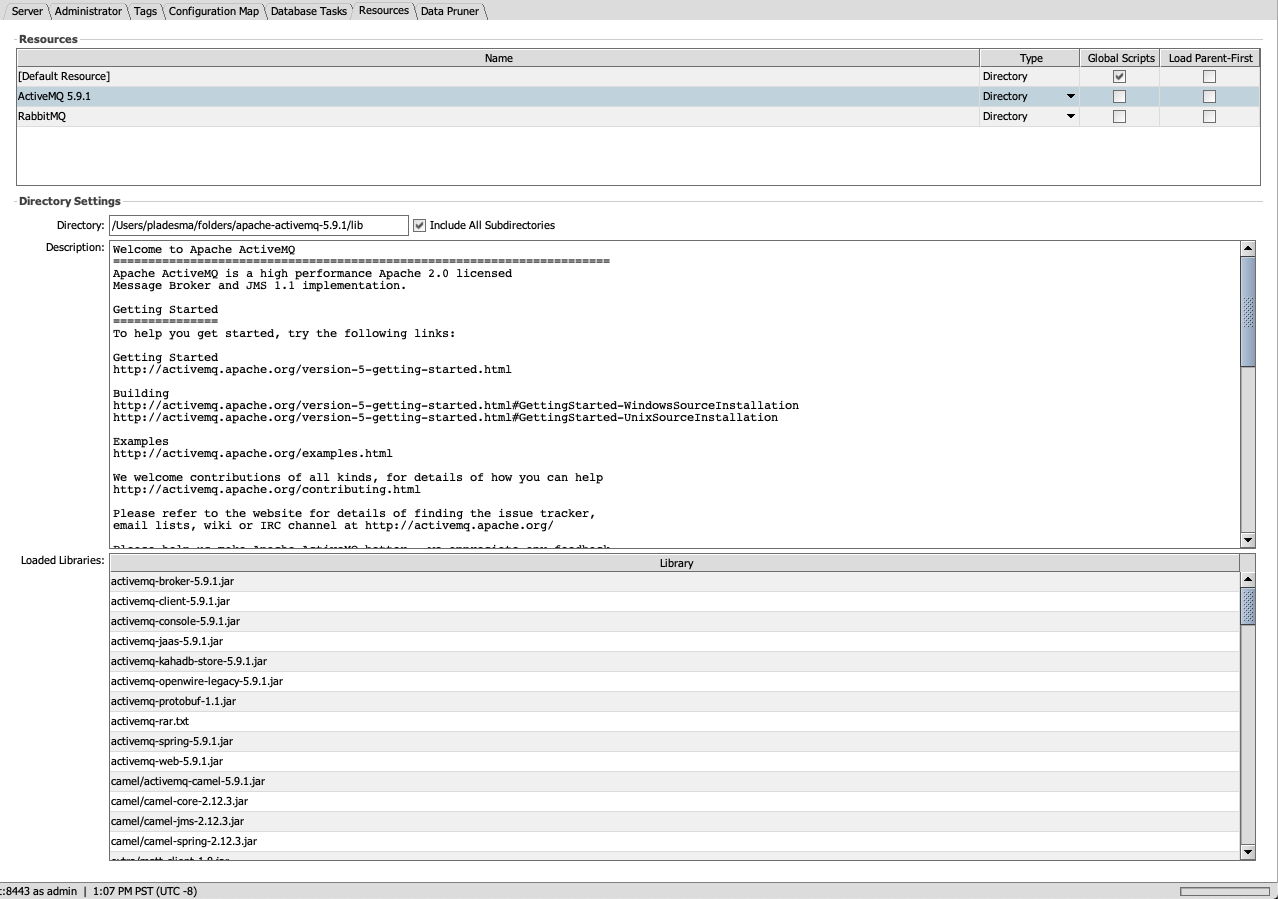The width and height of the screenshot is (1278, 899).
Task: Open Type dropdown for ActiveMQ 5.9.1
Action: 1070,97
